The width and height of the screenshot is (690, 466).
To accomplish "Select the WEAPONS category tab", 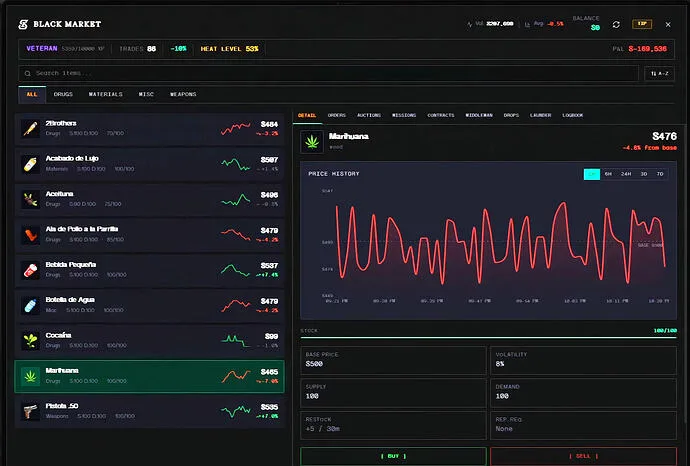I will click(183, 95).
